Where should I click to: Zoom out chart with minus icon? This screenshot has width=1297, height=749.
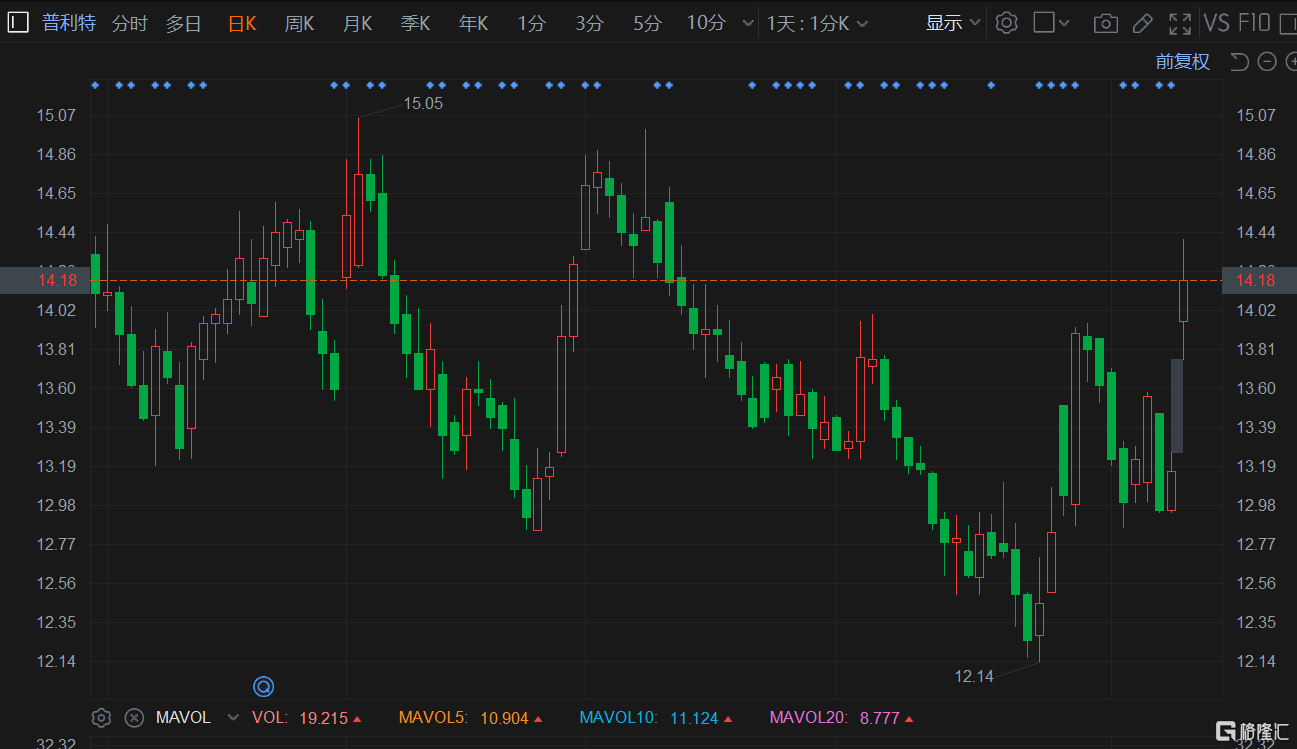[x=1267, y=62]
